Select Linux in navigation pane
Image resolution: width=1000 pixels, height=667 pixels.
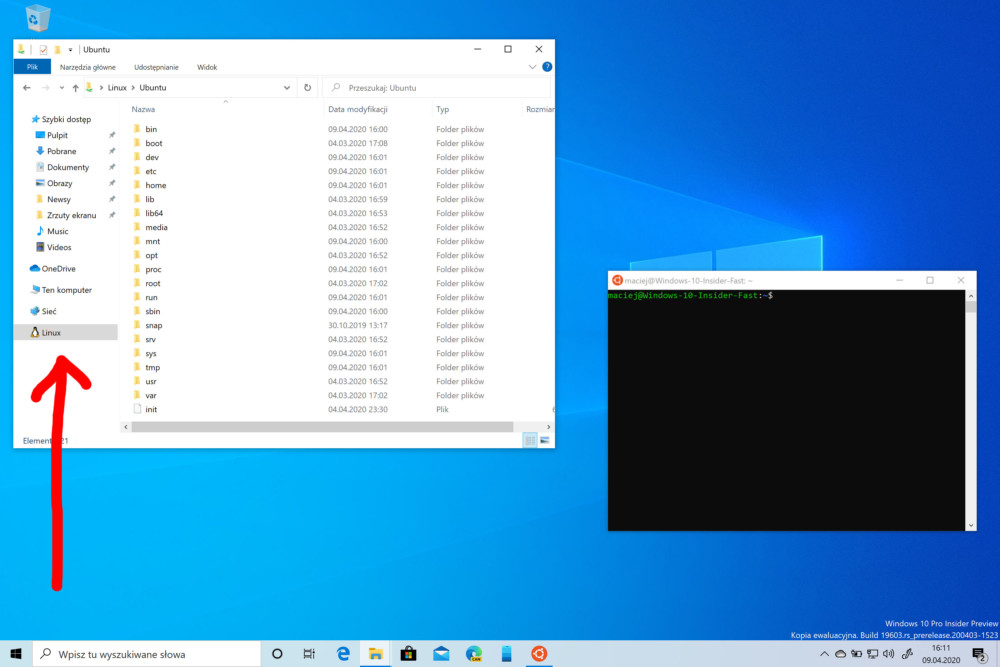pos(66,332)
